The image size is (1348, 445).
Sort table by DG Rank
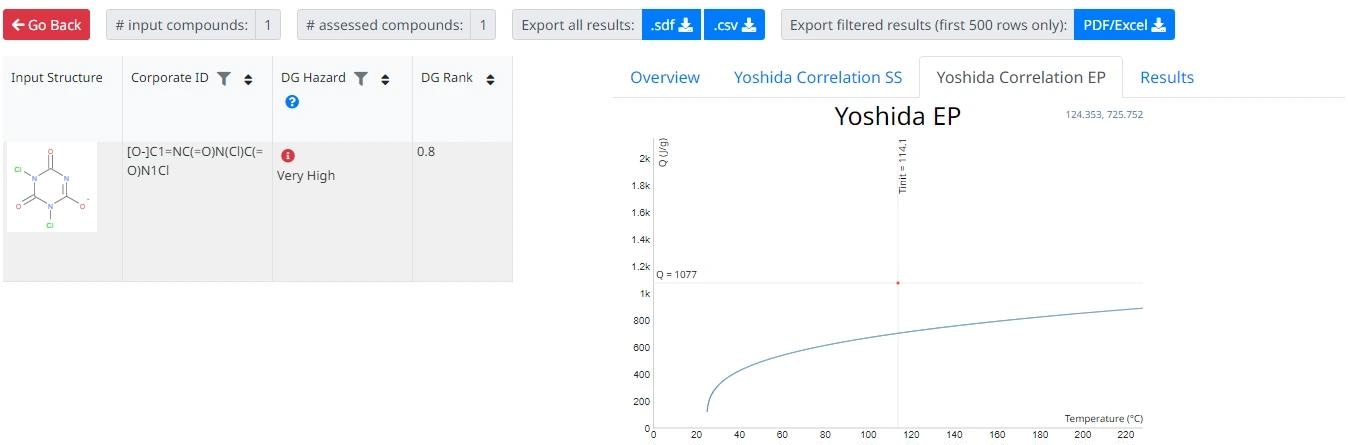click(490, 79)
